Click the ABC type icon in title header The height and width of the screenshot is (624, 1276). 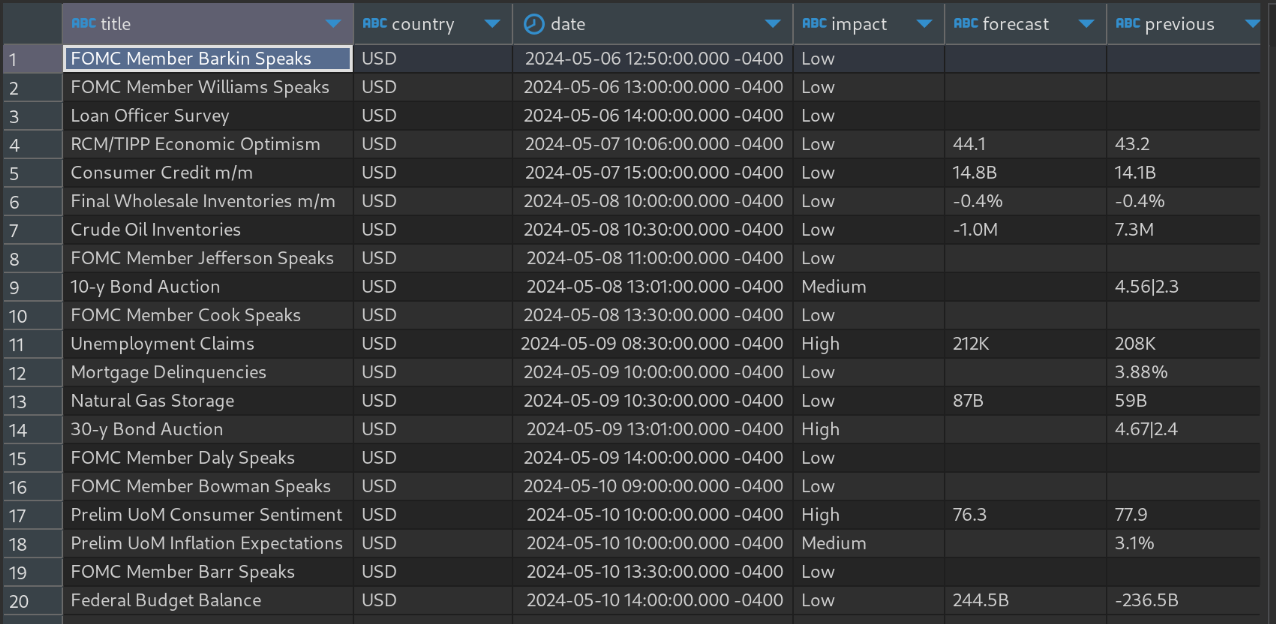click(83, 24)
